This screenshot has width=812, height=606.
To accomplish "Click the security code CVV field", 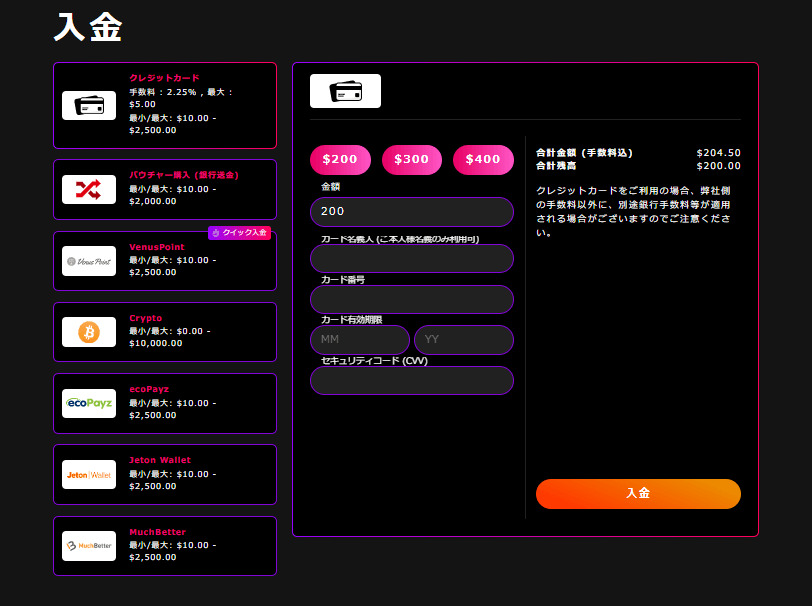I will [412, 381].
